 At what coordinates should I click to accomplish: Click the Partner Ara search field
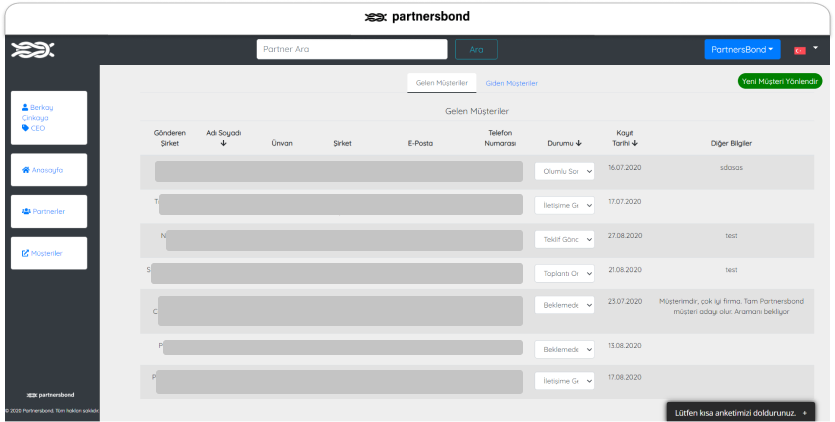(x=351, y=50)
